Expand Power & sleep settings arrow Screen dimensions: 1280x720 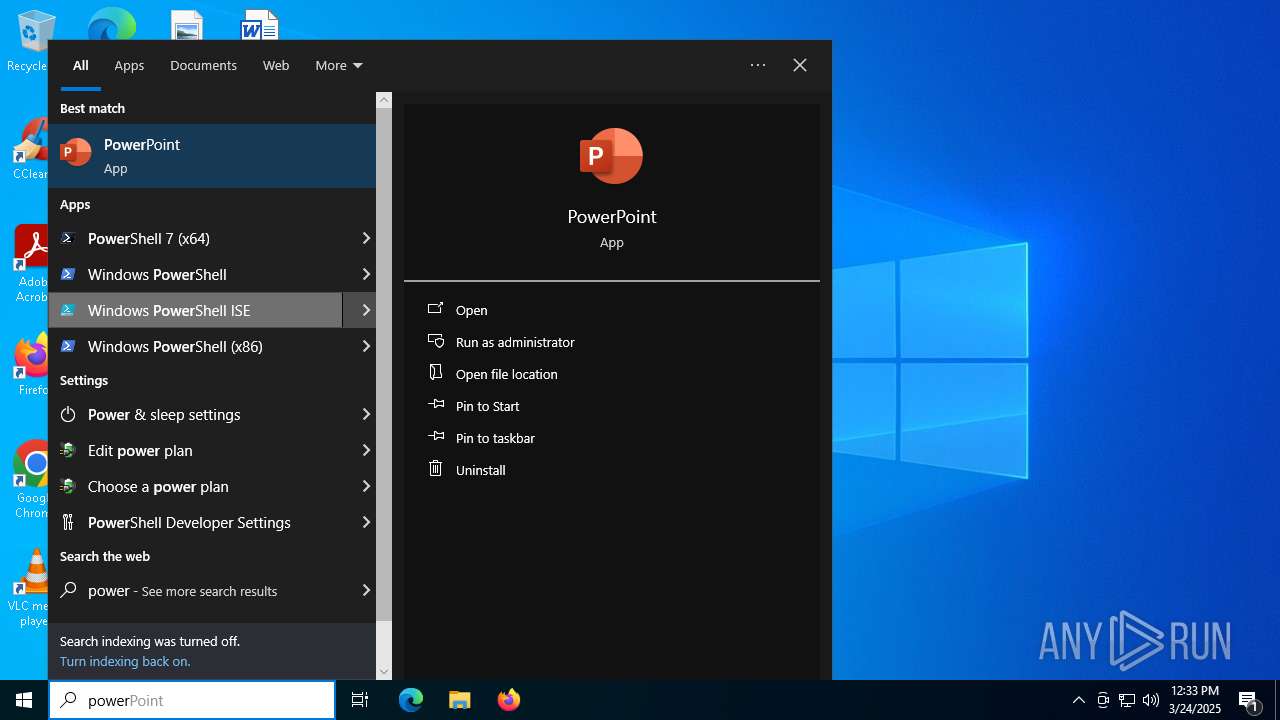point(366,414)
